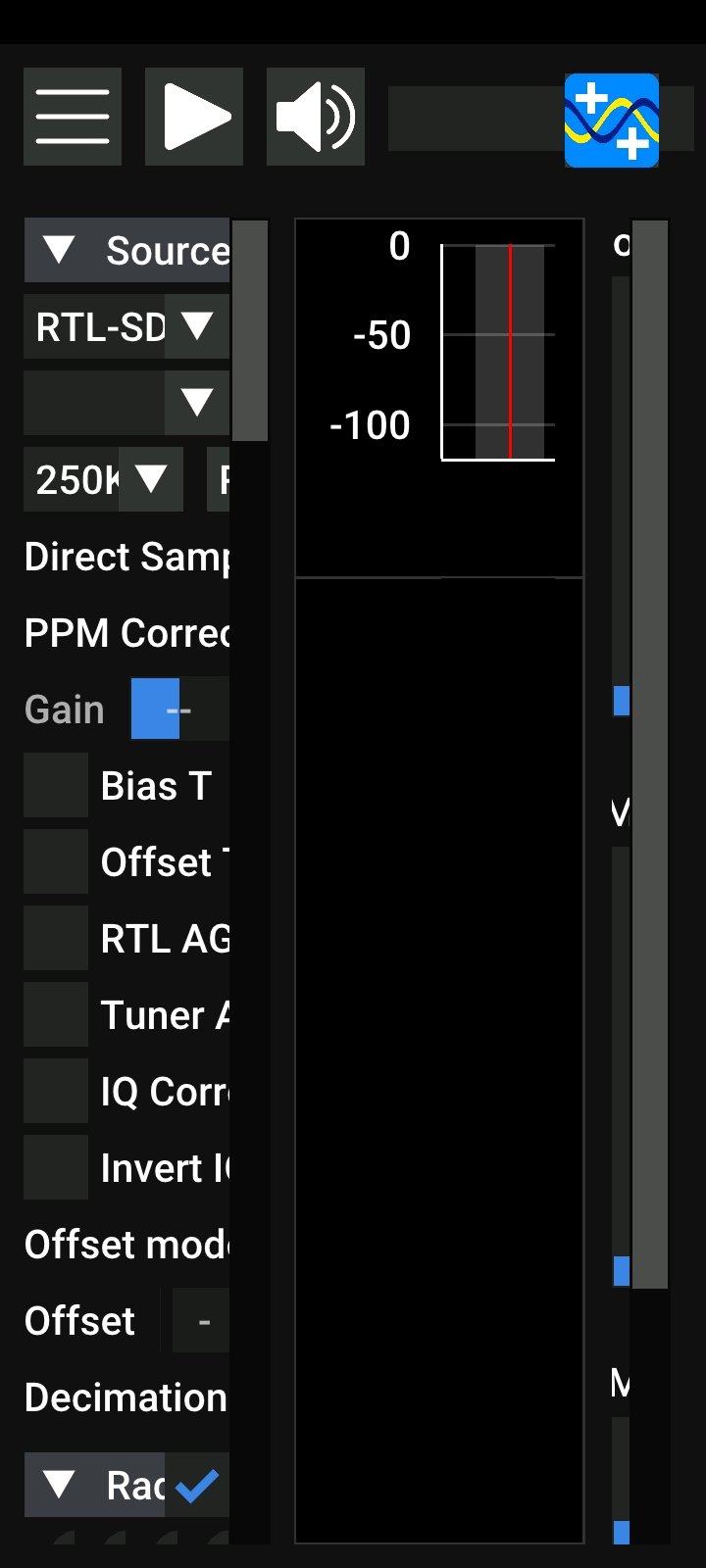Click the red tuning line in FFT
Image resolution: width=706 pixels, height=1568 pixels.
click(x=510, y=352)
